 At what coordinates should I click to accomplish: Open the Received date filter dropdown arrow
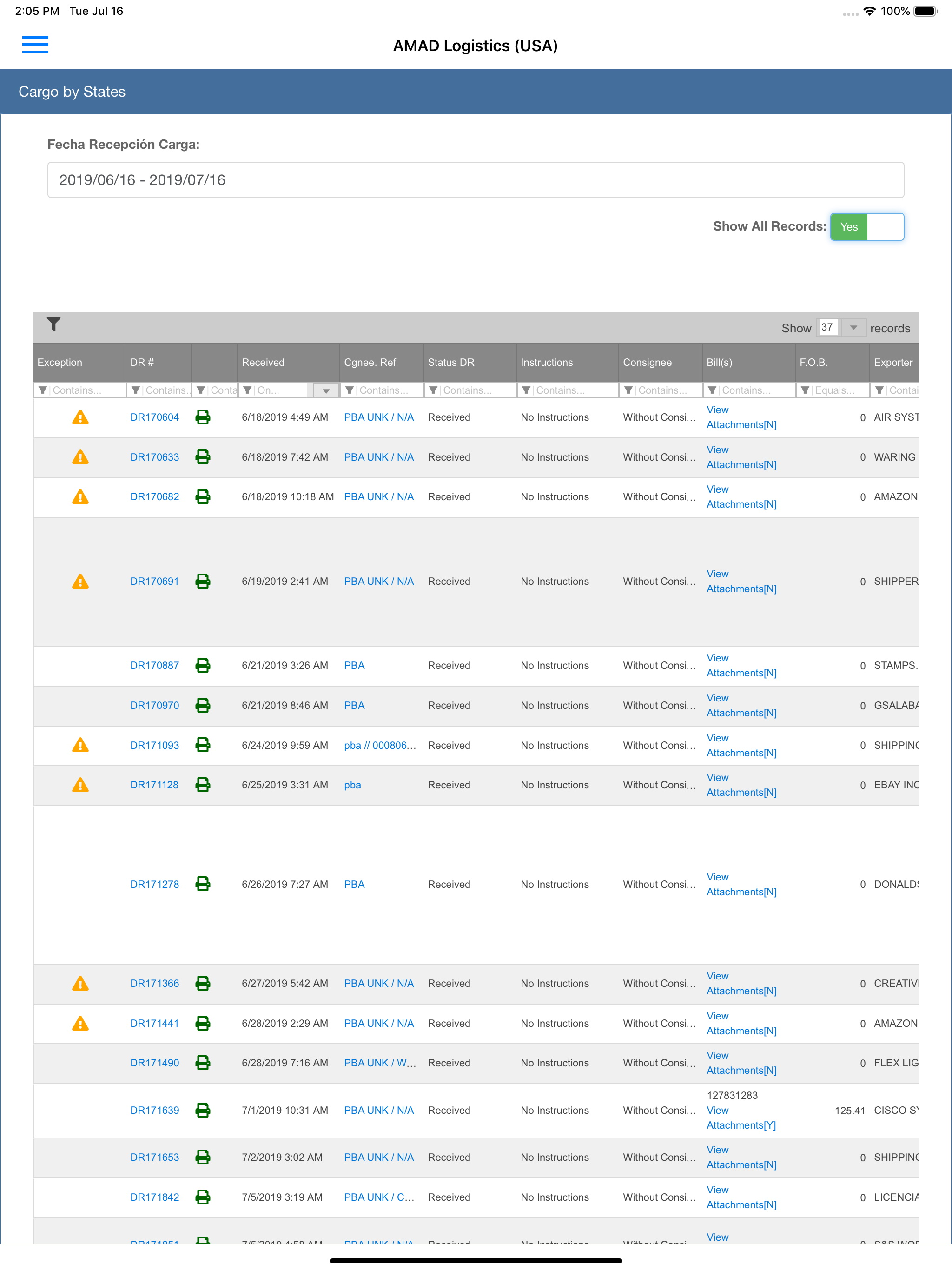[x=326, y=390]
